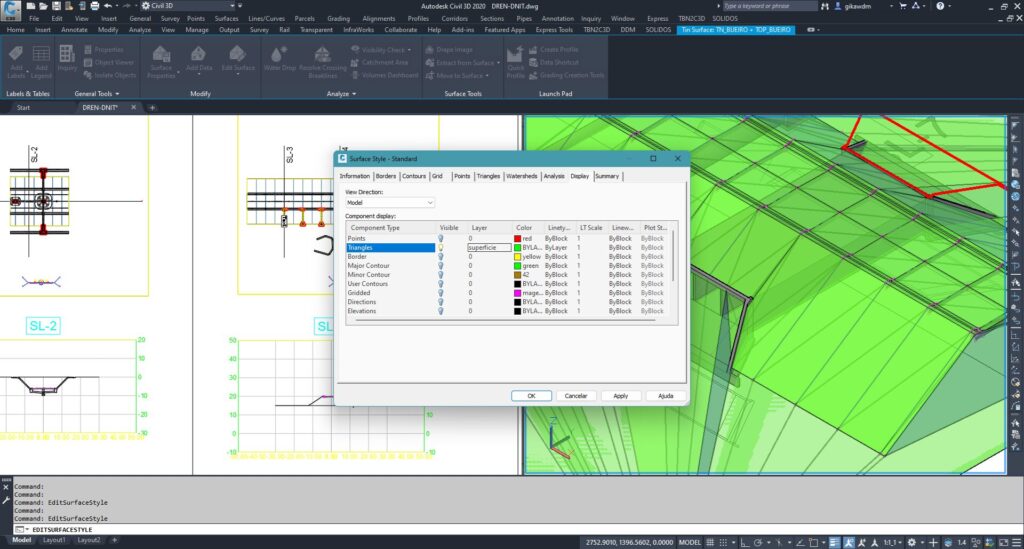Click the Save icon in quick access toolbar
Image resolution: width=1024 pixels, height=549 pixels.
click(56, 6)
